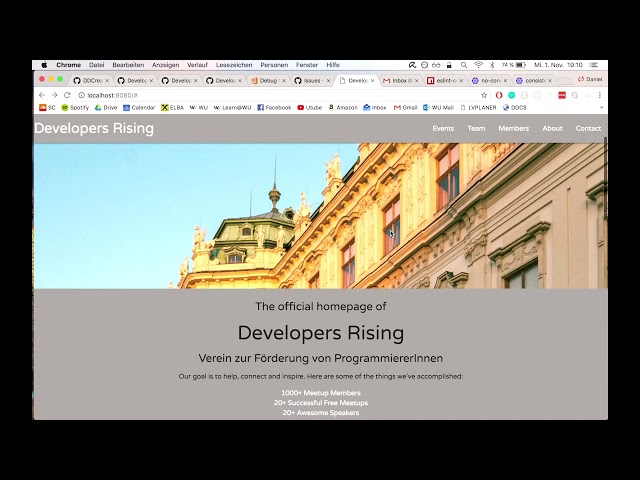The image size is (640, 480).
Task: Click the "1000+ Meetup Members" text
Action: [321, 393]
